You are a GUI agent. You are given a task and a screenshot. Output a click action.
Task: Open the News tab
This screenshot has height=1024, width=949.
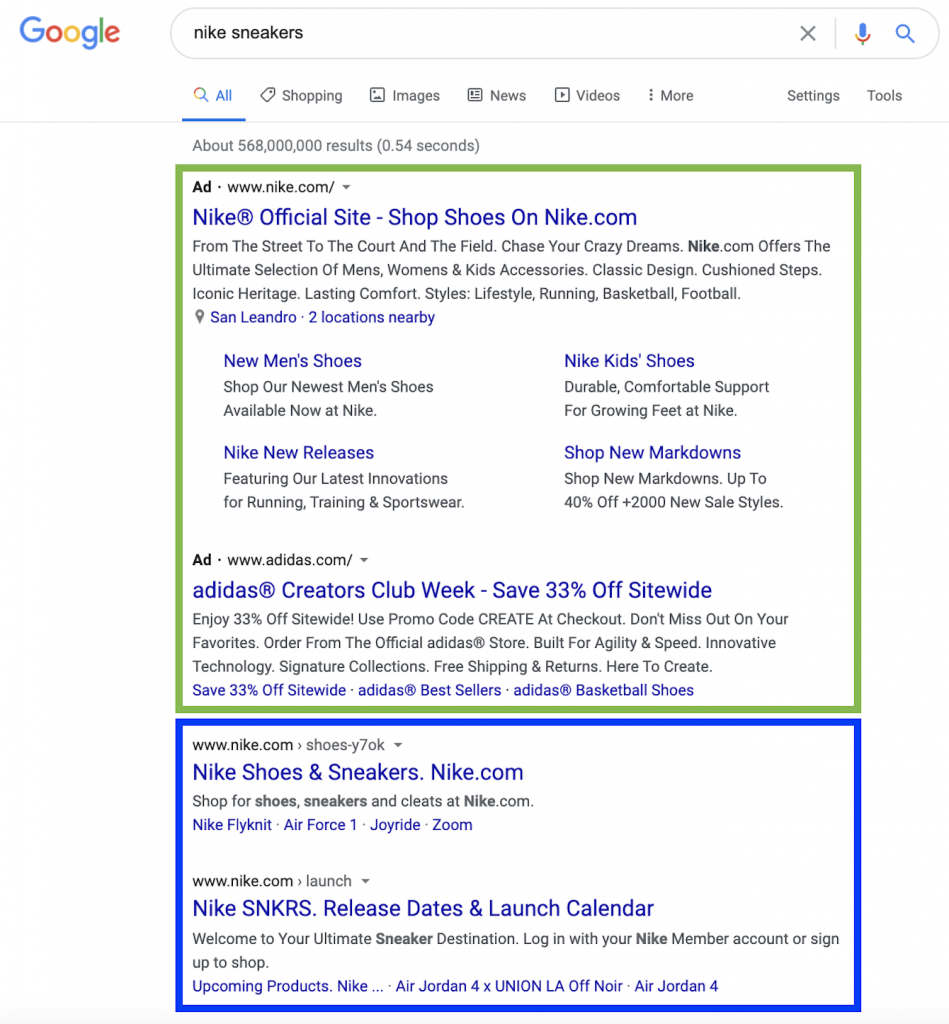click(497, 95)
